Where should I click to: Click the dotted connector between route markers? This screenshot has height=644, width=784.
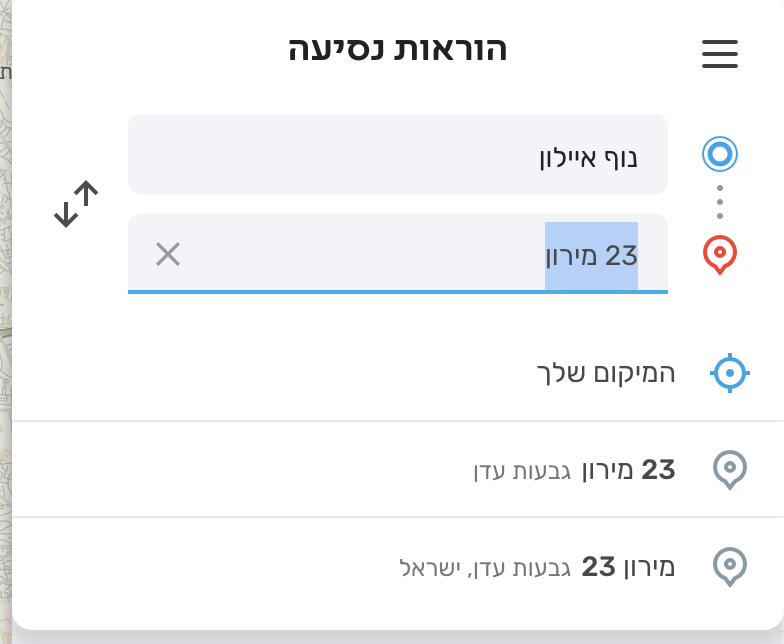tap(720, 202)
